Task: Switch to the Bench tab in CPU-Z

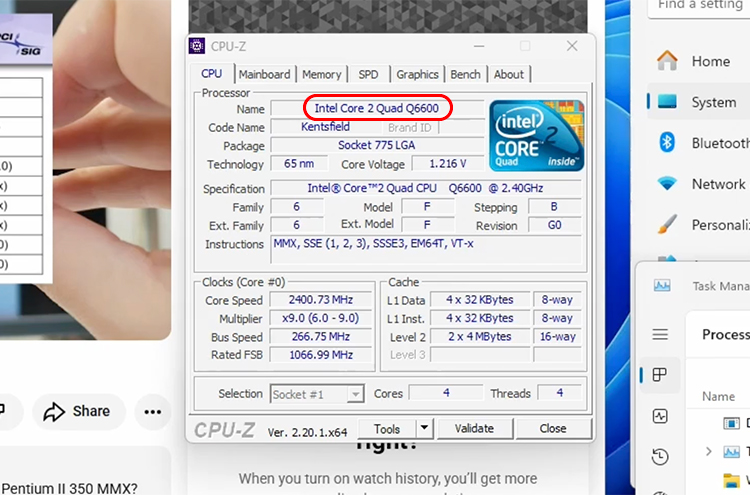Action: tap(465, 75)
